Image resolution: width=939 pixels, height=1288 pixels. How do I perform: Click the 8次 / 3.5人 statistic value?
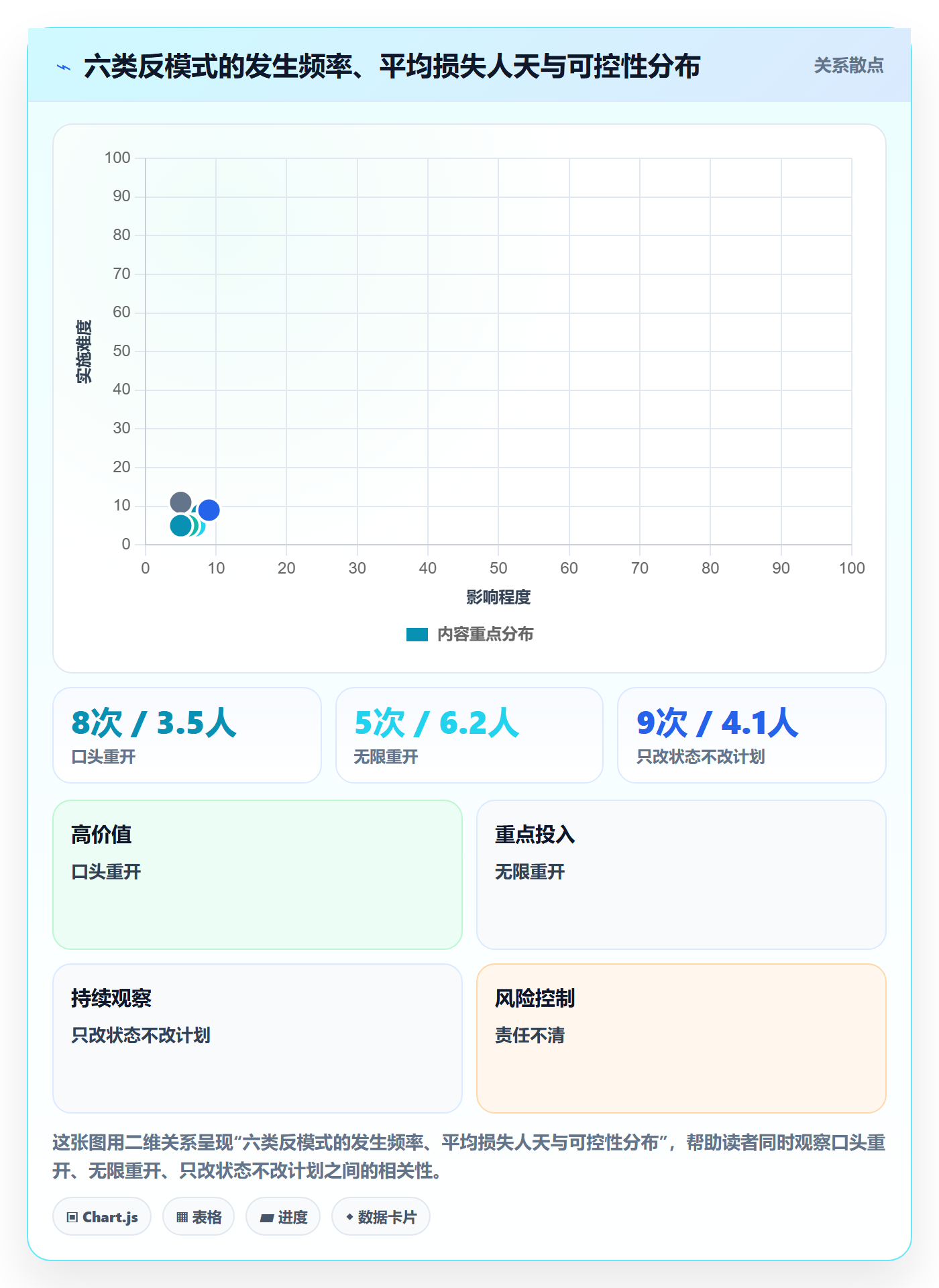click(x=154, y=723)
